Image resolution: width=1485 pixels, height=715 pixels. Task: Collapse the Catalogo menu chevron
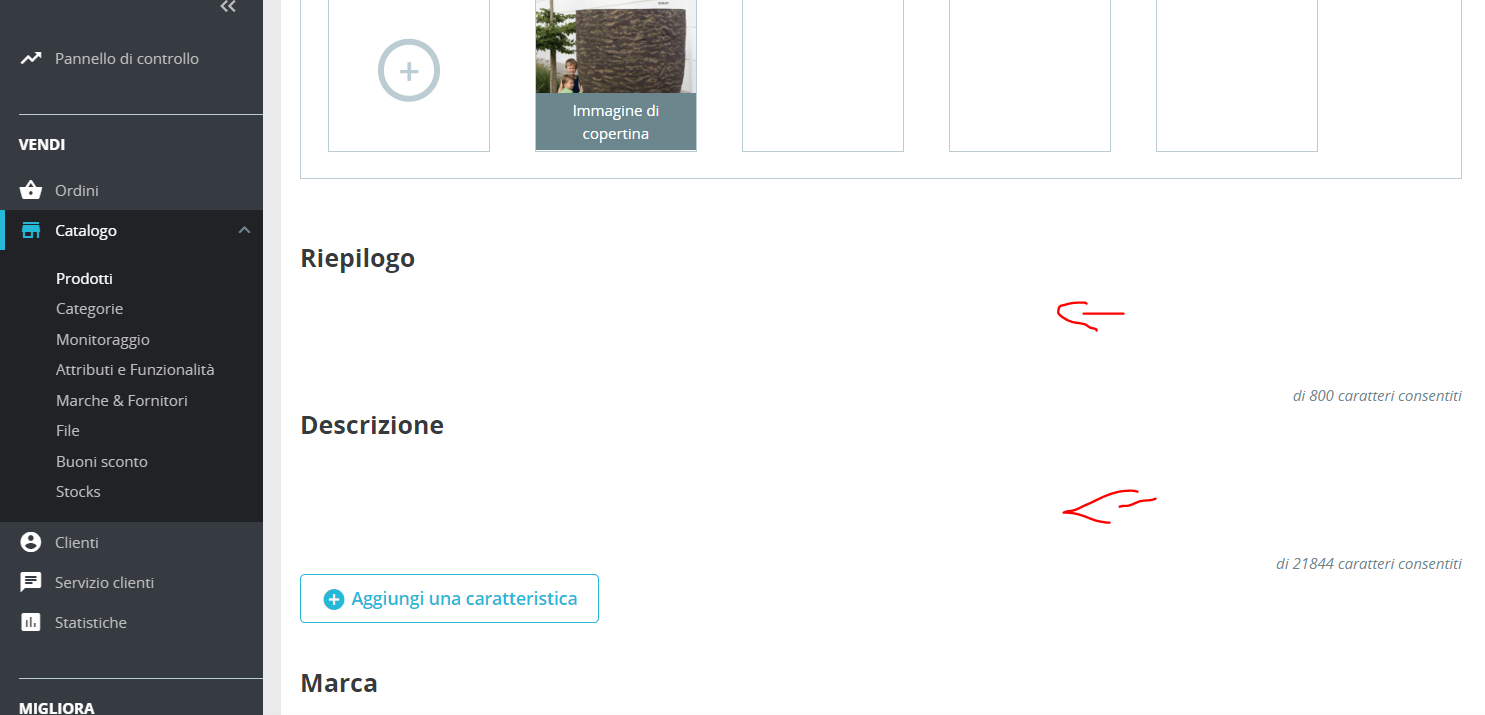click(244, 230)
